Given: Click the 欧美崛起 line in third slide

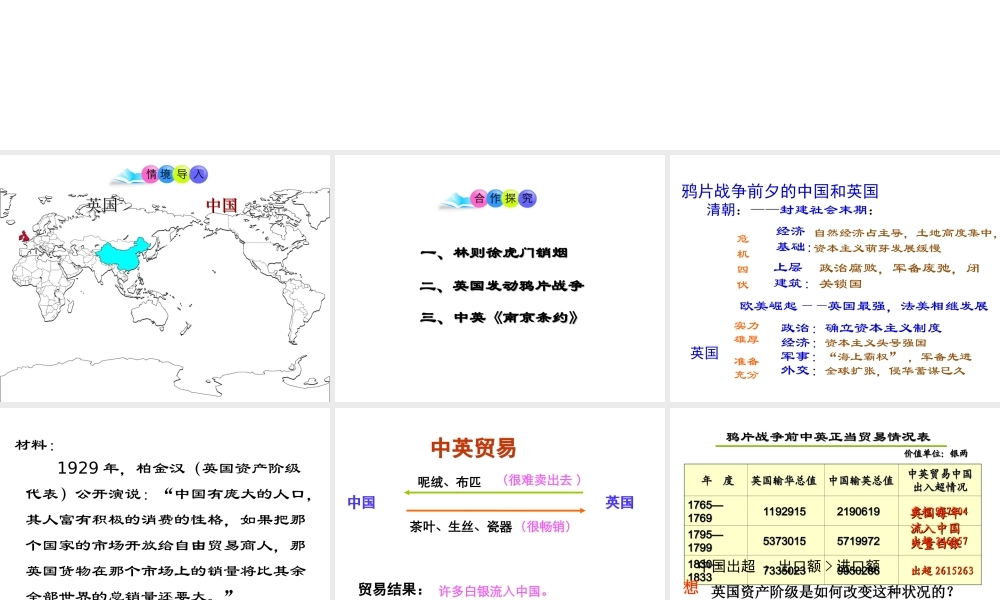Looking at the screenshot, I should [863, 306].
